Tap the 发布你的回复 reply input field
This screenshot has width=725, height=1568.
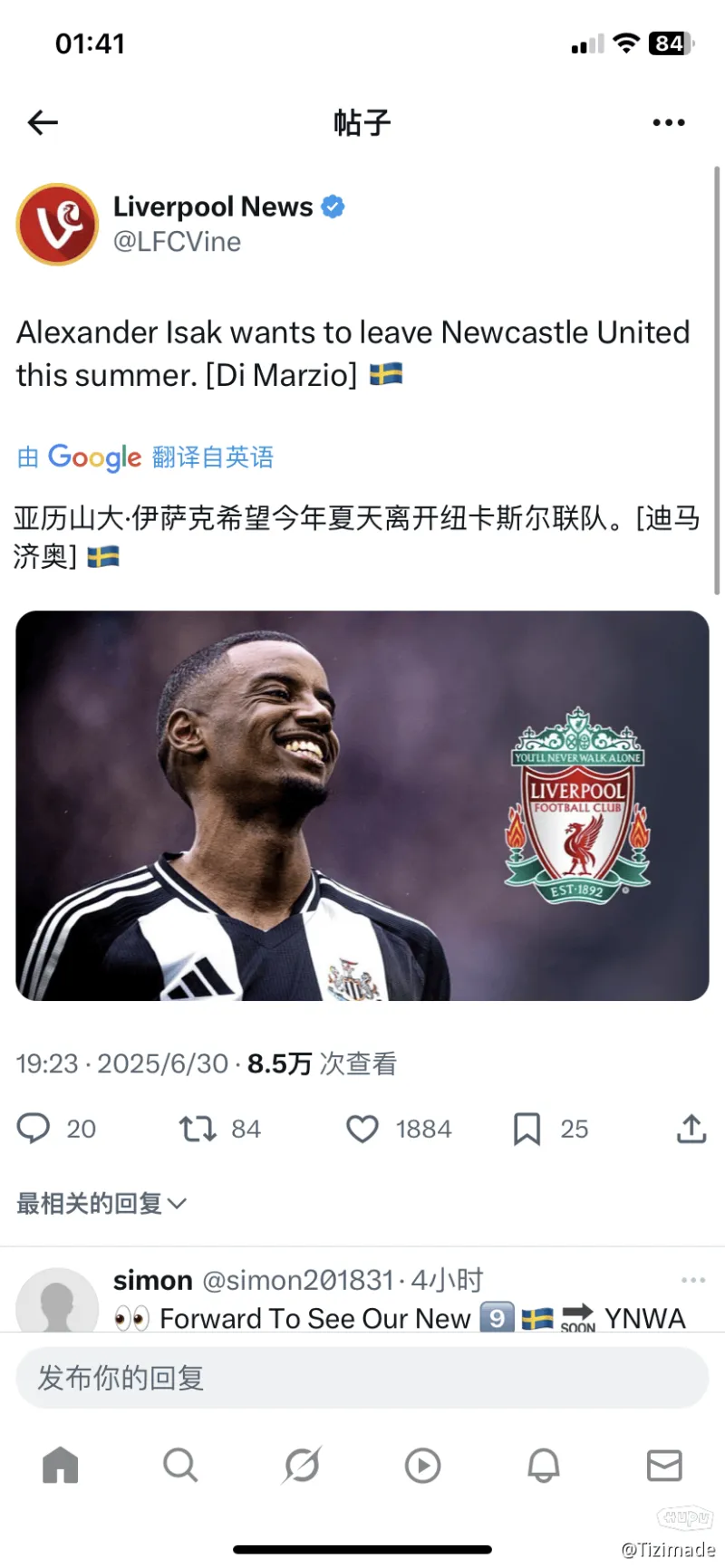(x=362, y=1377)
